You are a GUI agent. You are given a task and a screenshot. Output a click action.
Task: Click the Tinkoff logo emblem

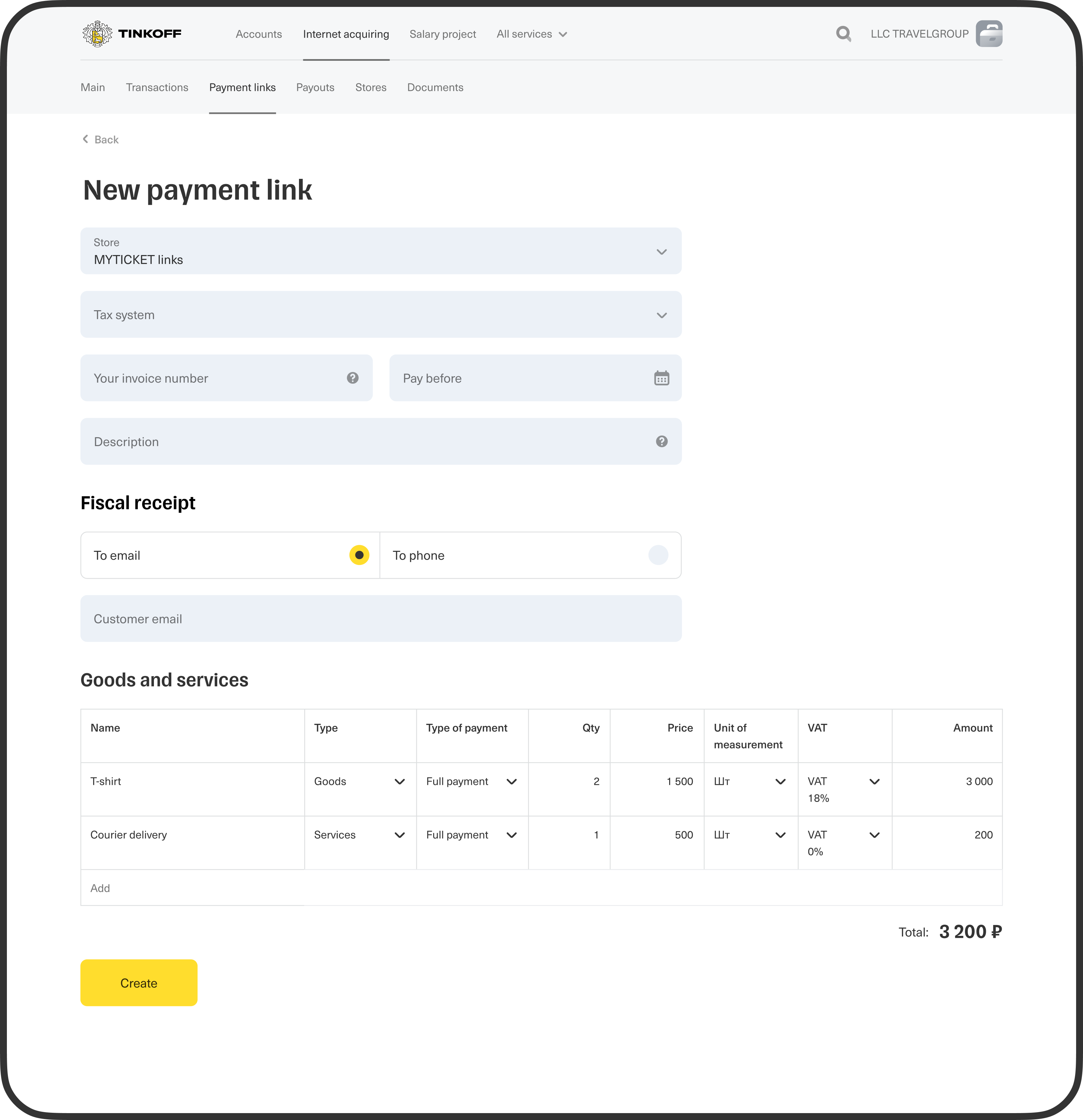coord(97,34)
